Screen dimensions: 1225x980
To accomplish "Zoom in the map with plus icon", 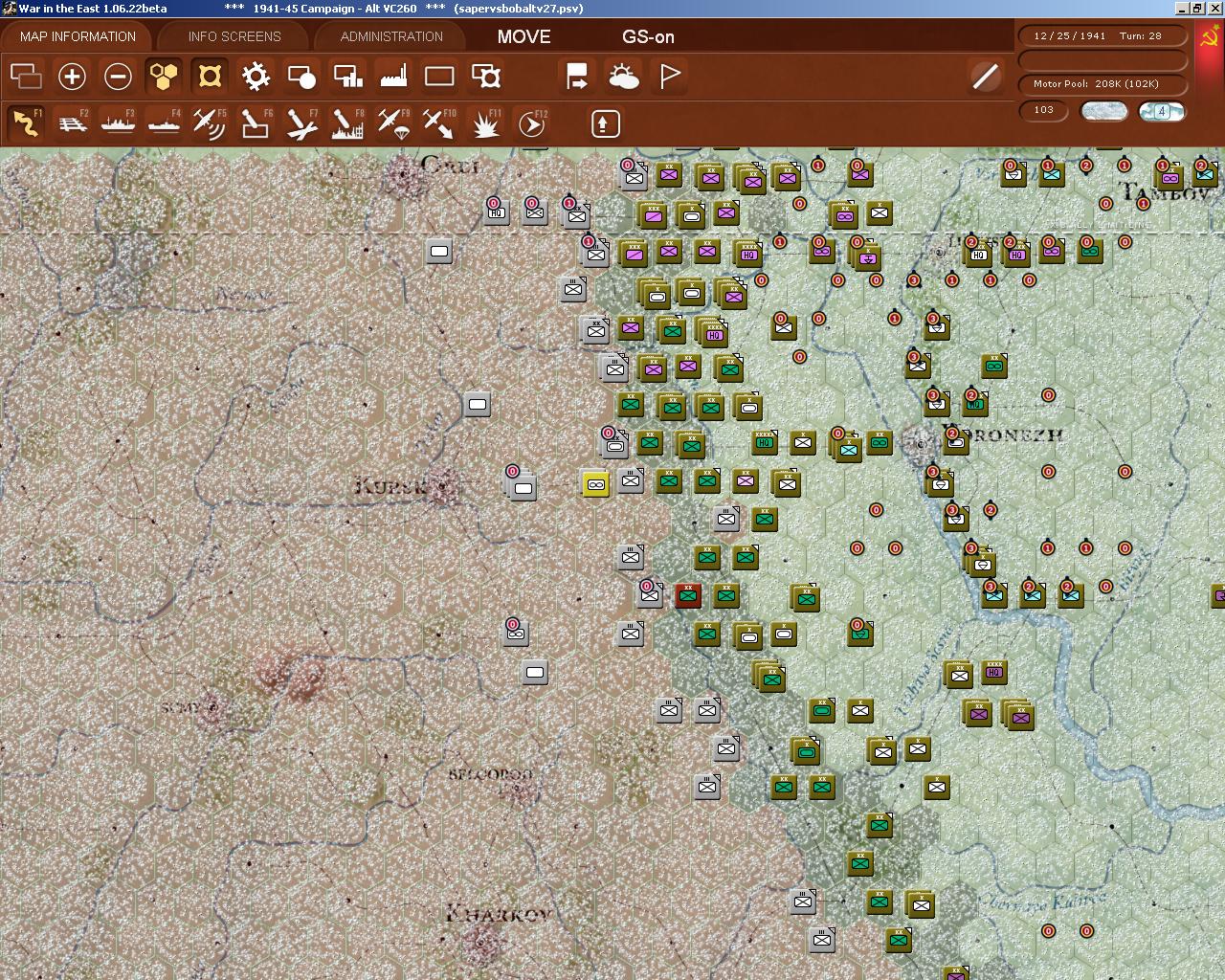I will point(72,76).
